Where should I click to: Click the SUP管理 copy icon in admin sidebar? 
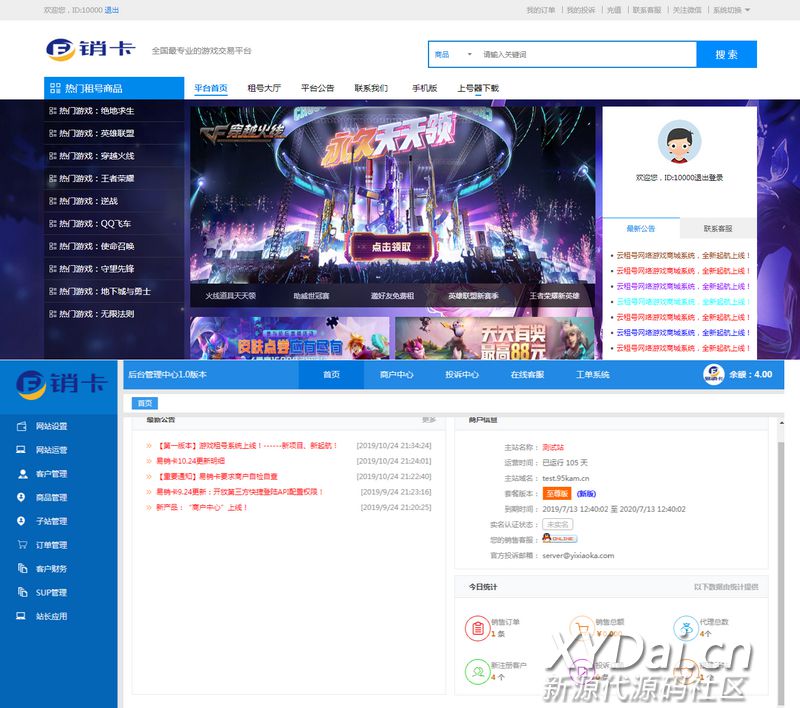point(22,592)
